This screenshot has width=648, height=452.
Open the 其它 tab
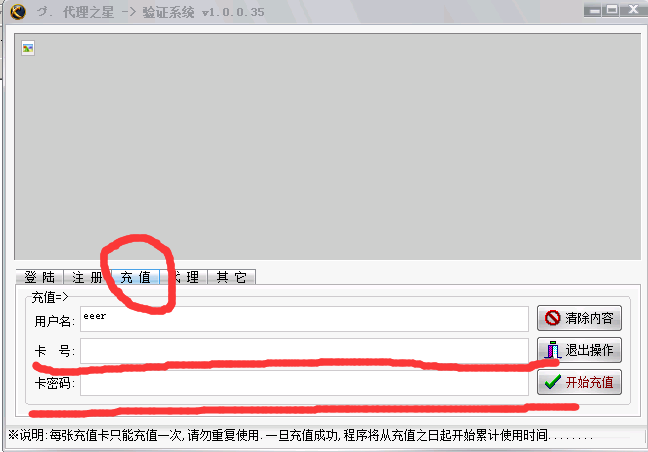pos(231,277)
